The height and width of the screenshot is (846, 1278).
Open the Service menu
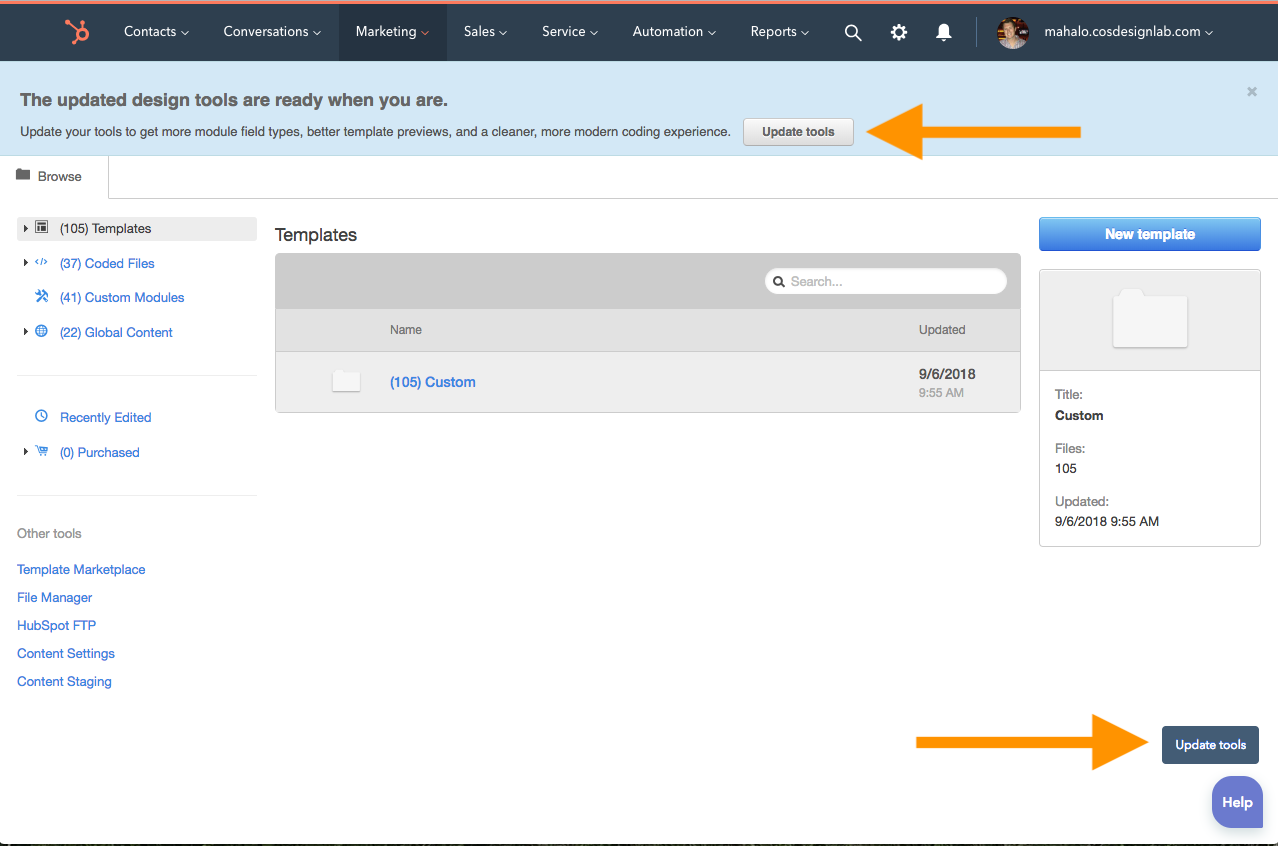pyautogui.click(x=570, y=32)
